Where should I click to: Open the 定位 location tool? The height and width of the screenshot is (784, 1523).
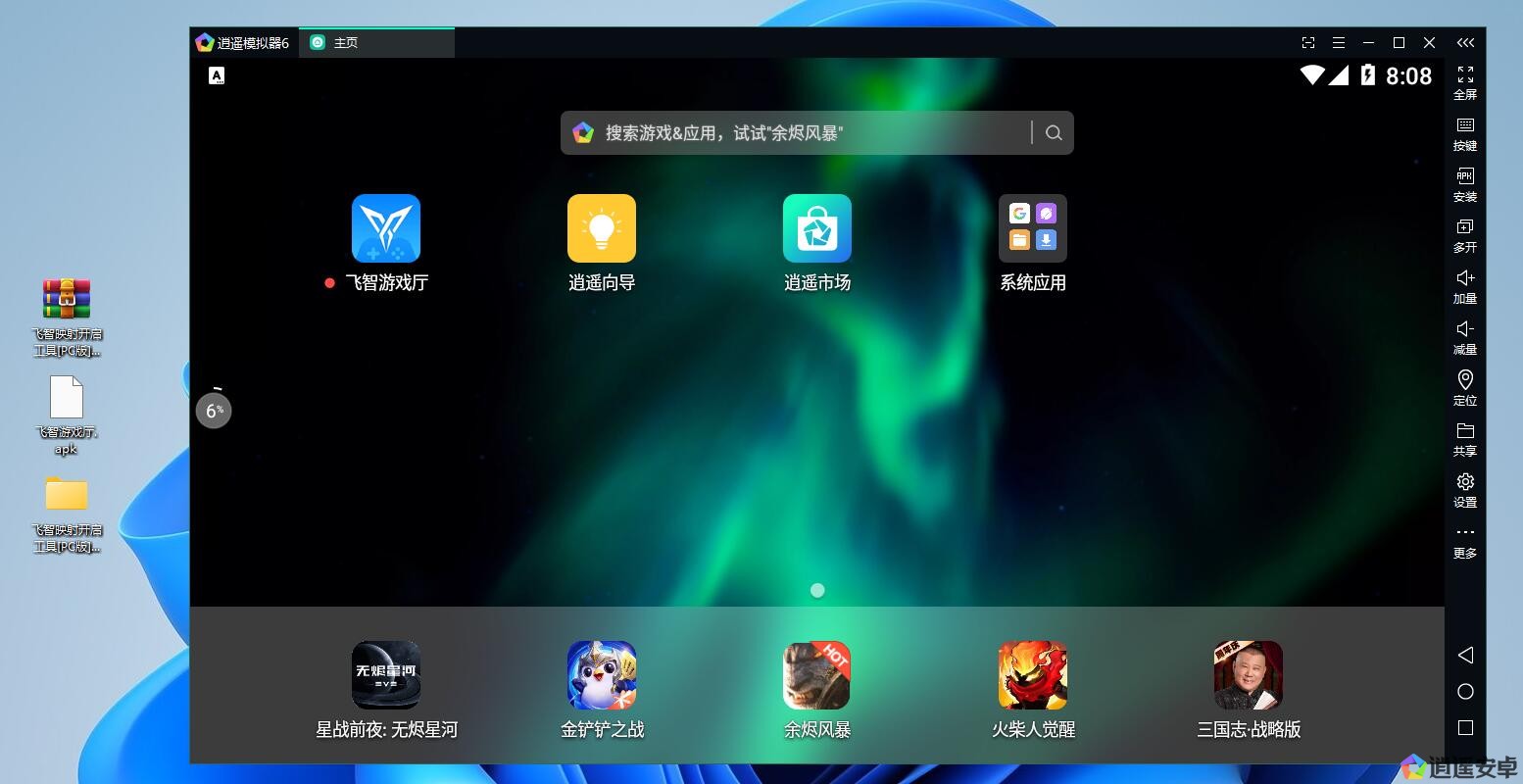pos(1465,387)
